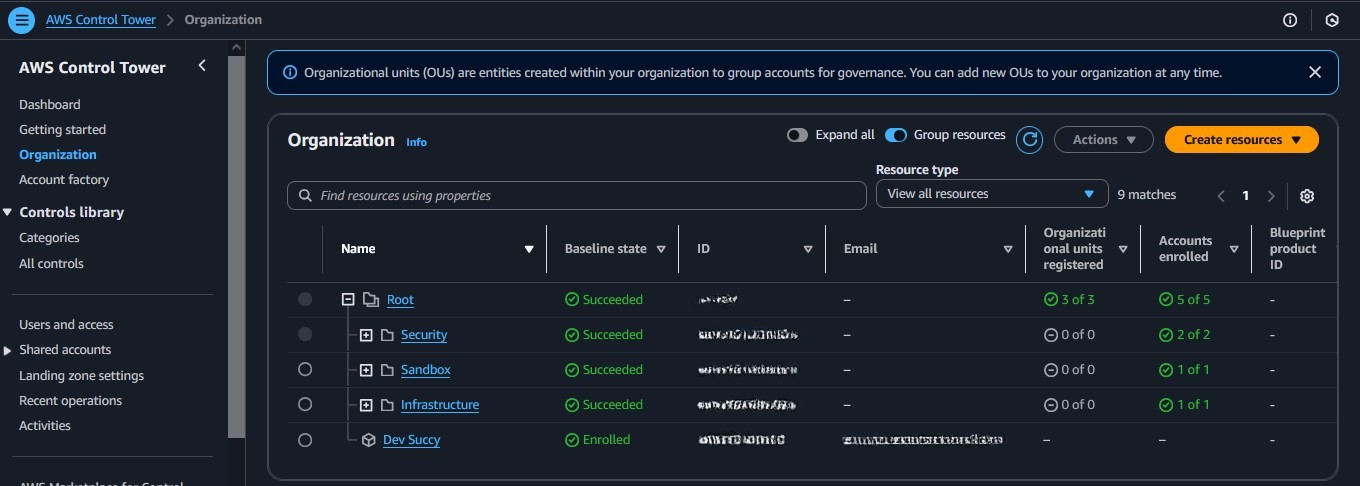The image size is (1360, 486).
Task: Open Getting started in the sidebar
Action: point(62,129)
